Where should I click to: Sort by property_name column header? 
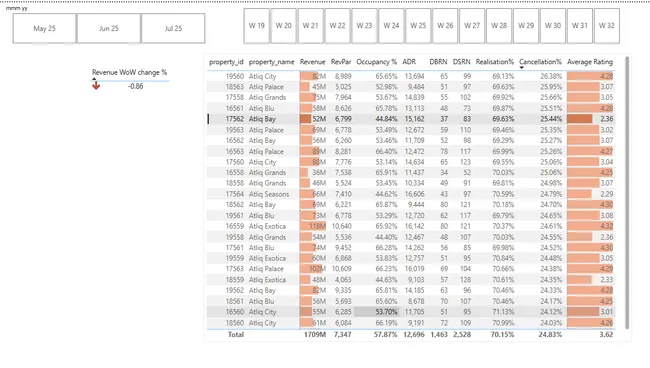tap(271, 62)
